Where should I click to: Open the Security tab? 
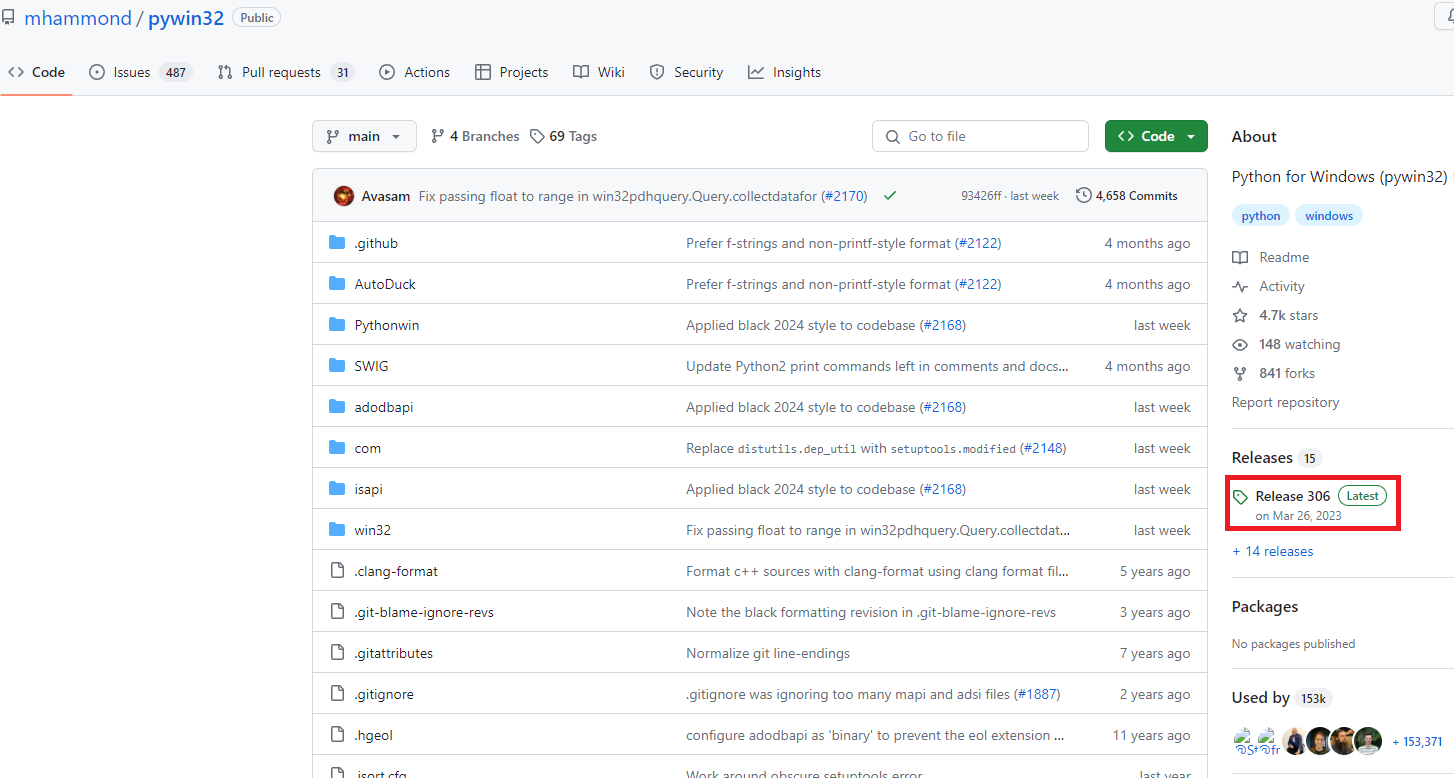pos(686,72)
